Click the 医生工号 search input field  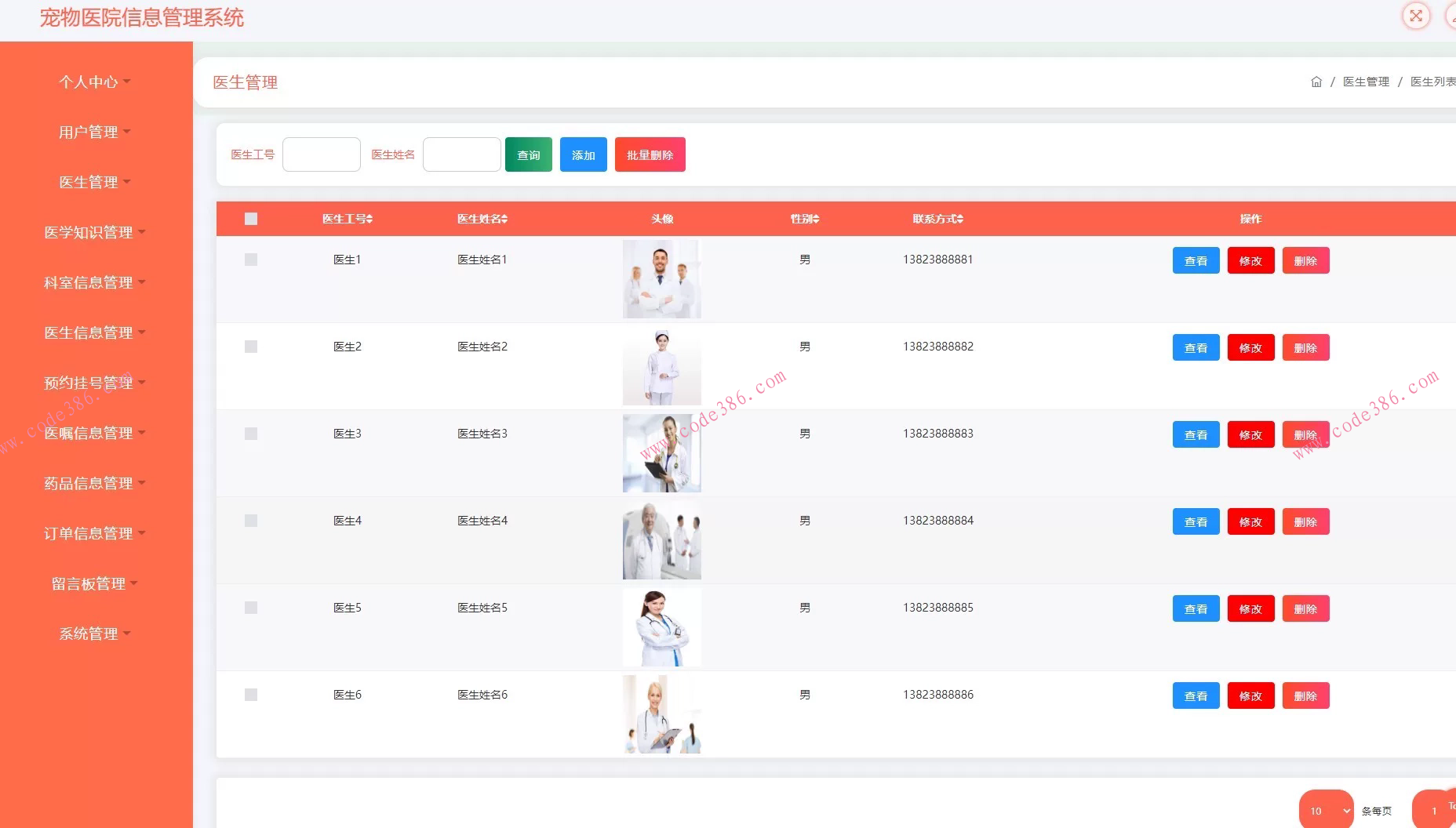[321, 154]
